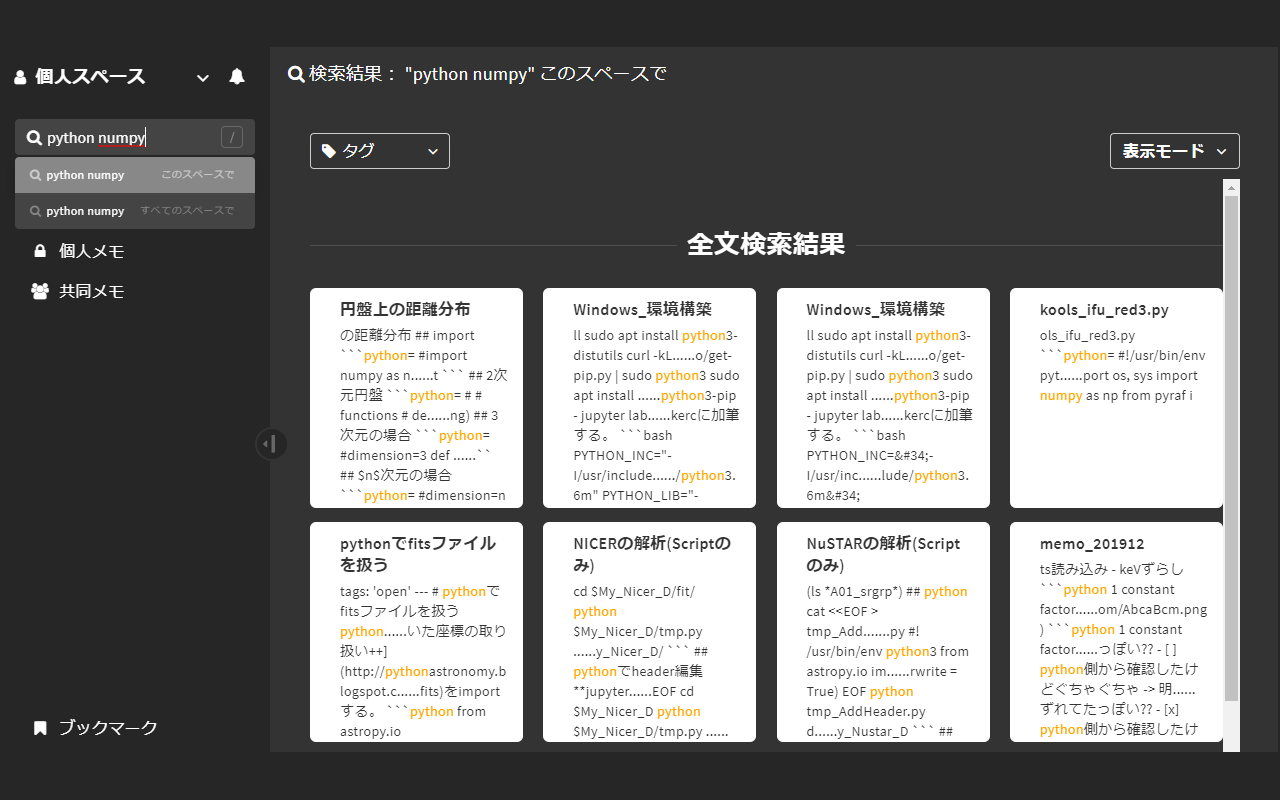Click the slash shortcut badge in search box

232,138
